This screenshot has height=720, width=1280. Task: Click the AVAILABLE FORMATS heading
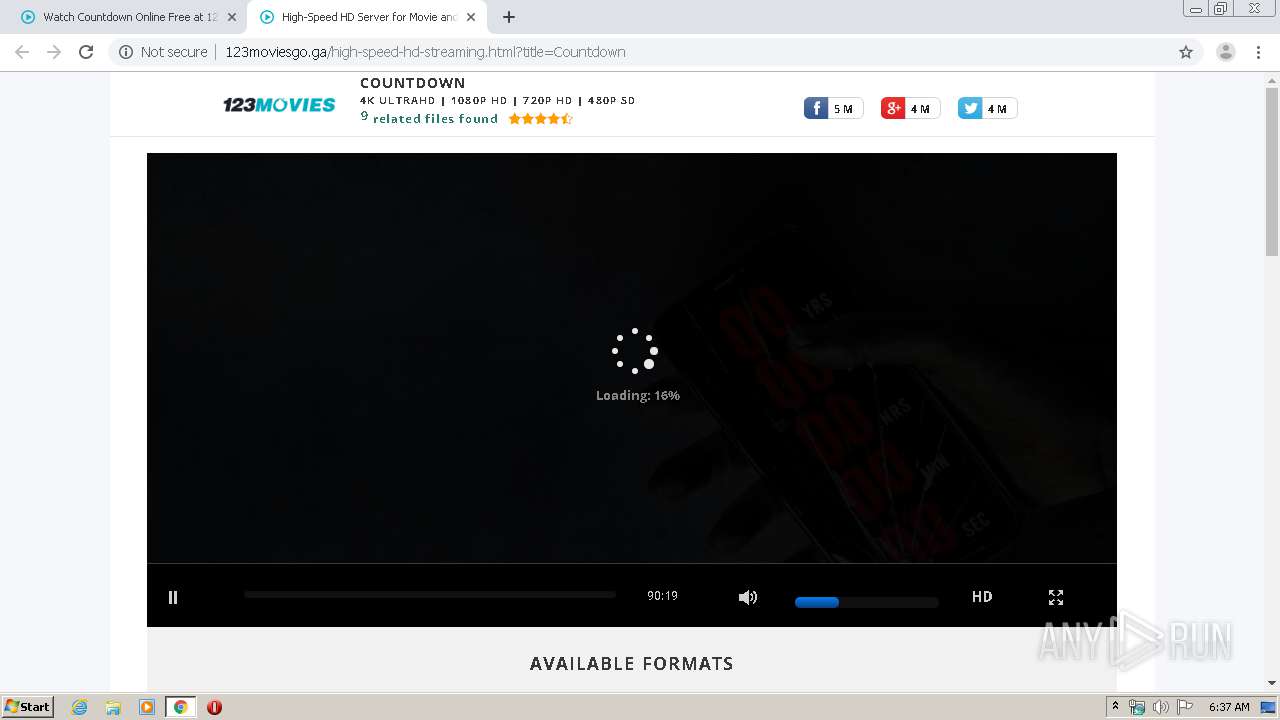pyautogui.click(x=632, y=664)
